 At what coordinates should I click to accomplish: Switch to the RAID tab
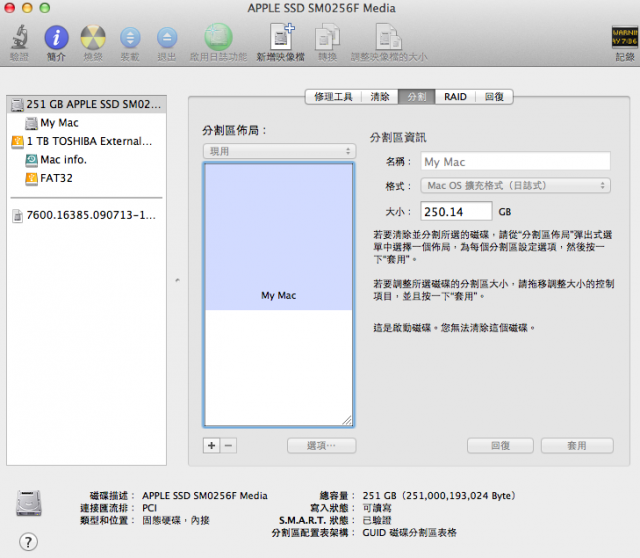pos(455,97)
